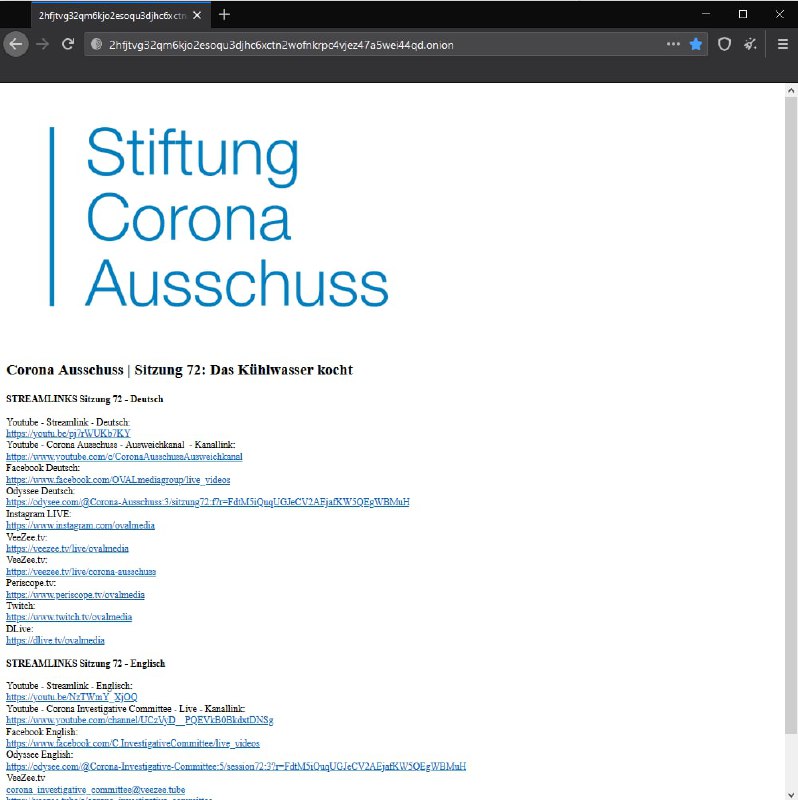Toggle the bookmark star for this page

click(x=695, y=44)
